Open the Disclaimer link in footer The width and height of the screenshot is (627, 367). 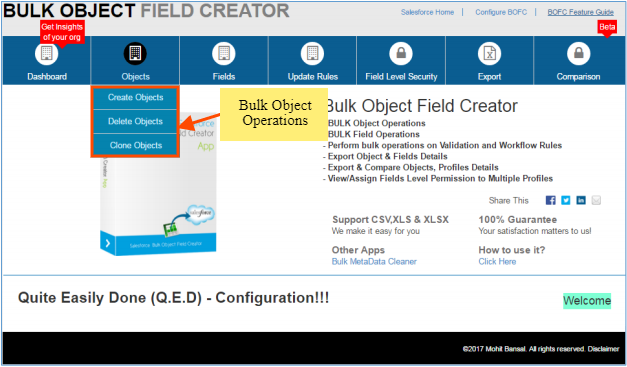[603, 349]
